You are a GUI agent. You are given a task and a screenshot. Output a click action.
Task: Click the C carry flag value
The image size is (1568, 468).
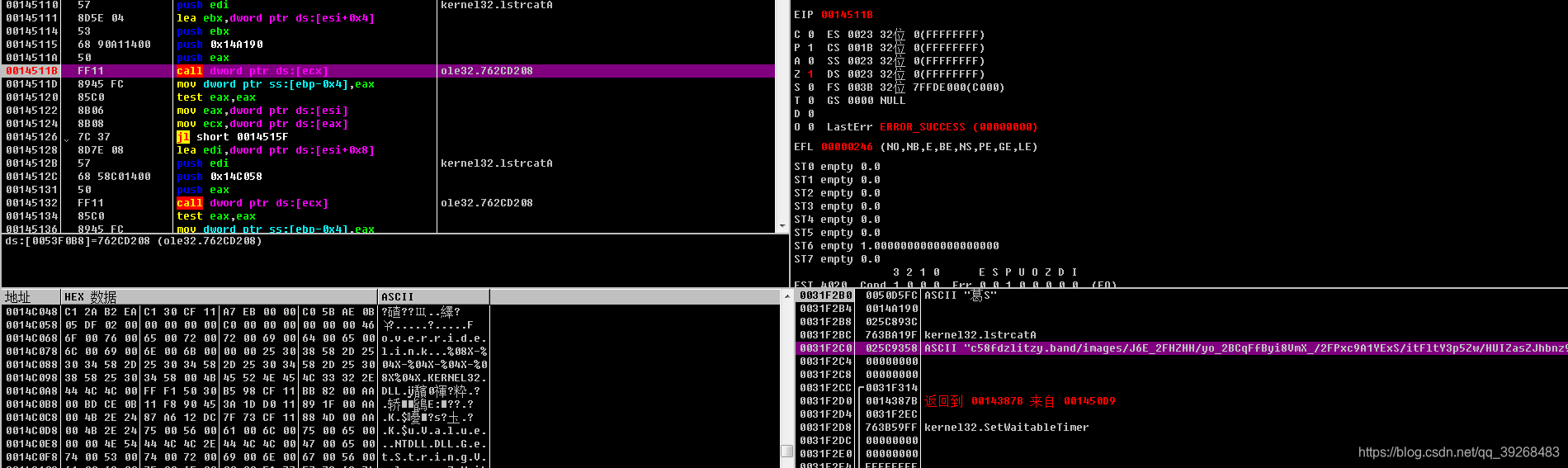(810, 35)
